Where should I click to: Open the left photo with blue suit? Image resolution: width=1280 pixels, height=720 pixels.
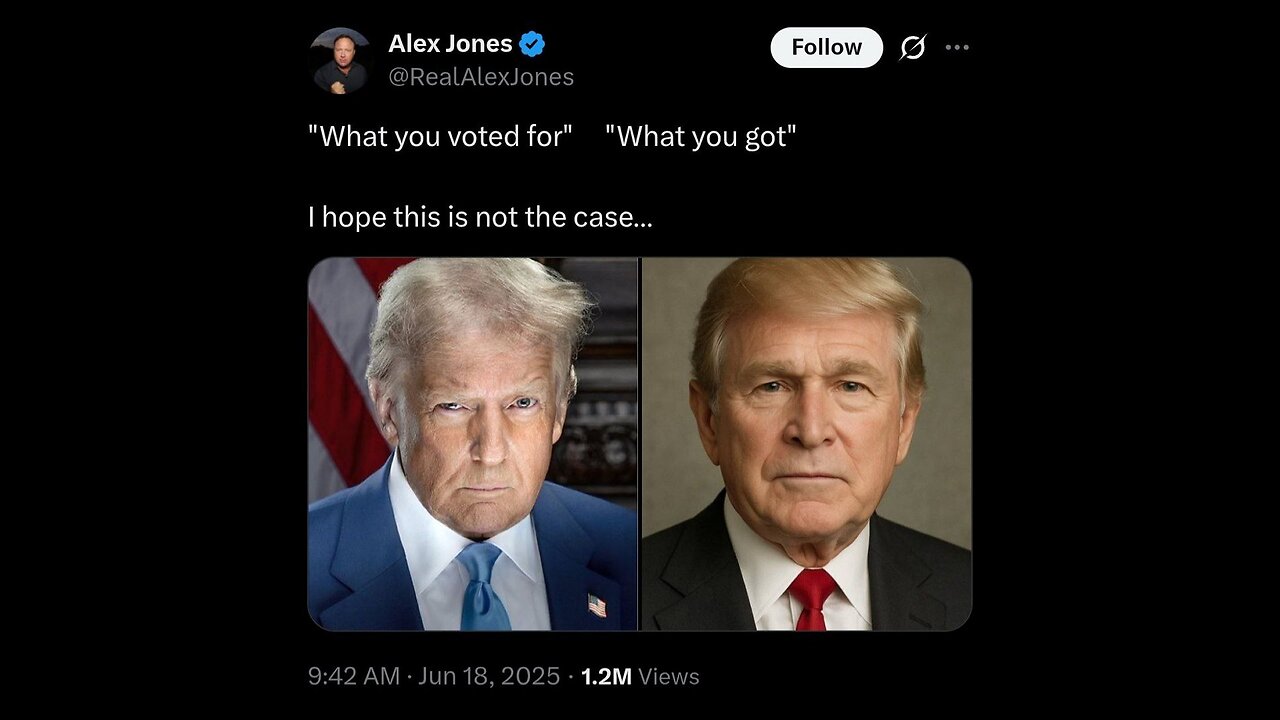[472, 444]
